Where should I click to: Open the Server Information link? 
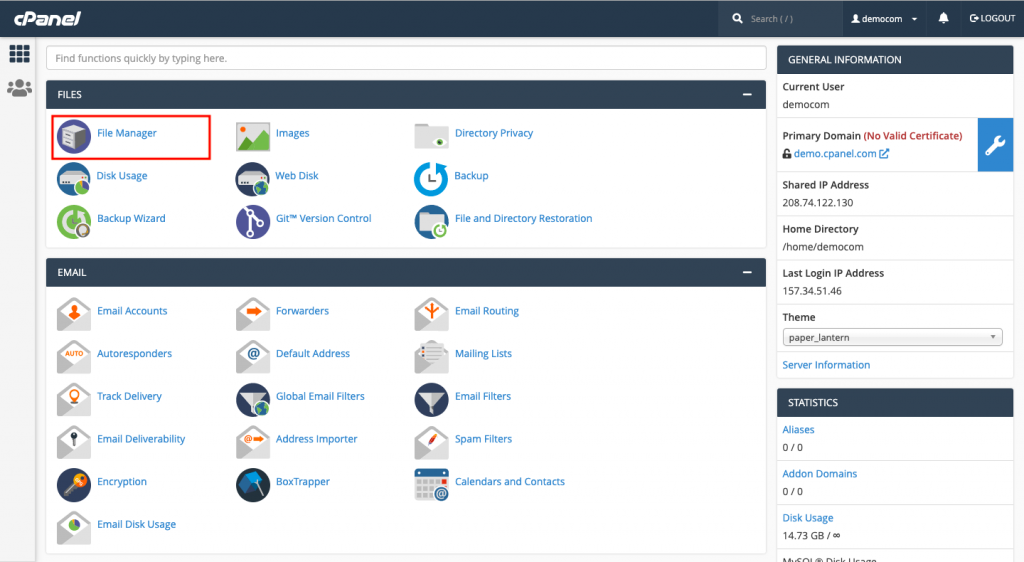click(826, 365)
